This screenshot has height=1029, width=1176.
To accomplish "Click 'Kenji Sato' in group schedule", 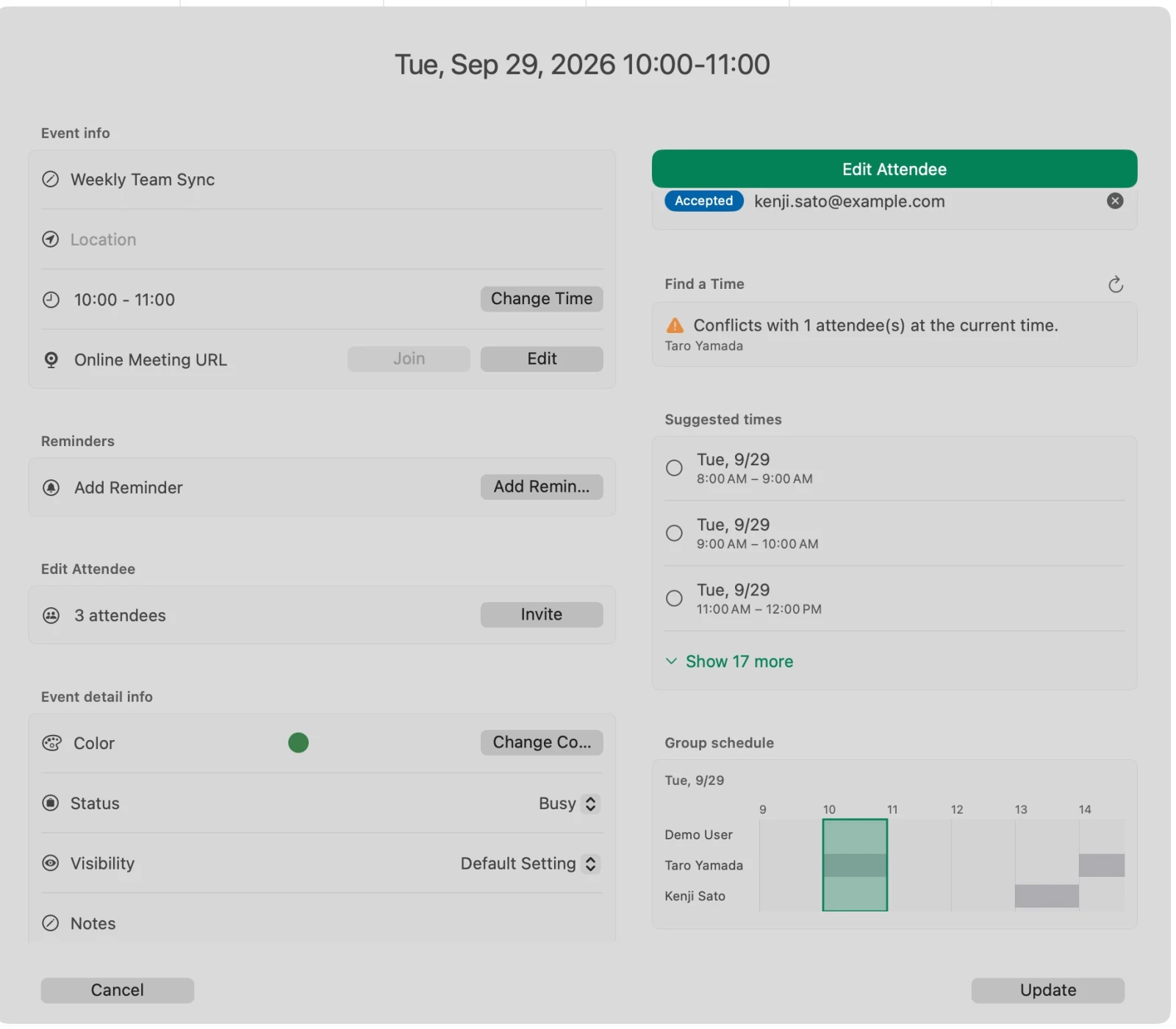I will pyautogui.click(x=695, y=897).
